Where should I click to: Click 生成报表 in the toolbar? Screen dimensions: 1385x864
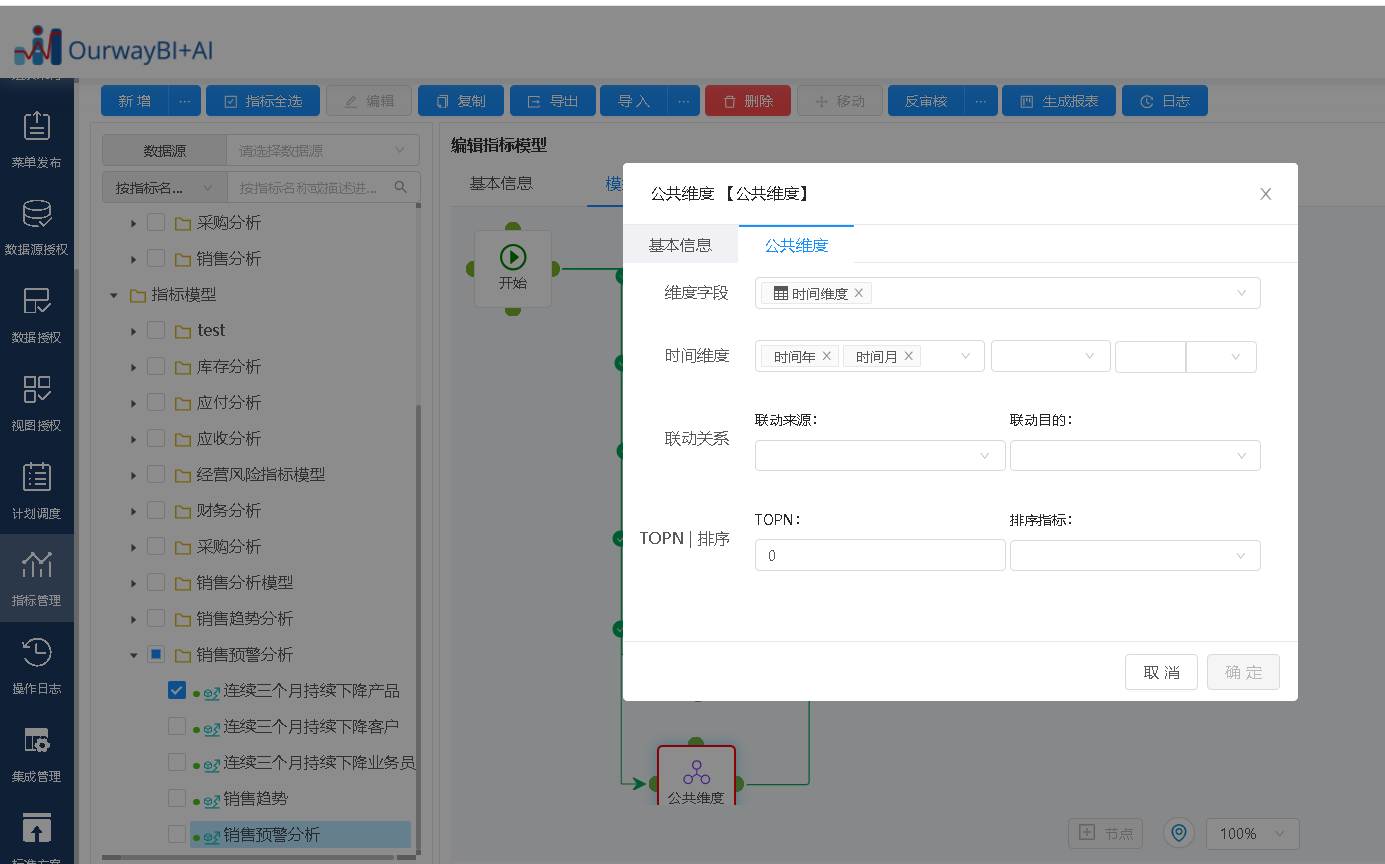(1059, 101)
